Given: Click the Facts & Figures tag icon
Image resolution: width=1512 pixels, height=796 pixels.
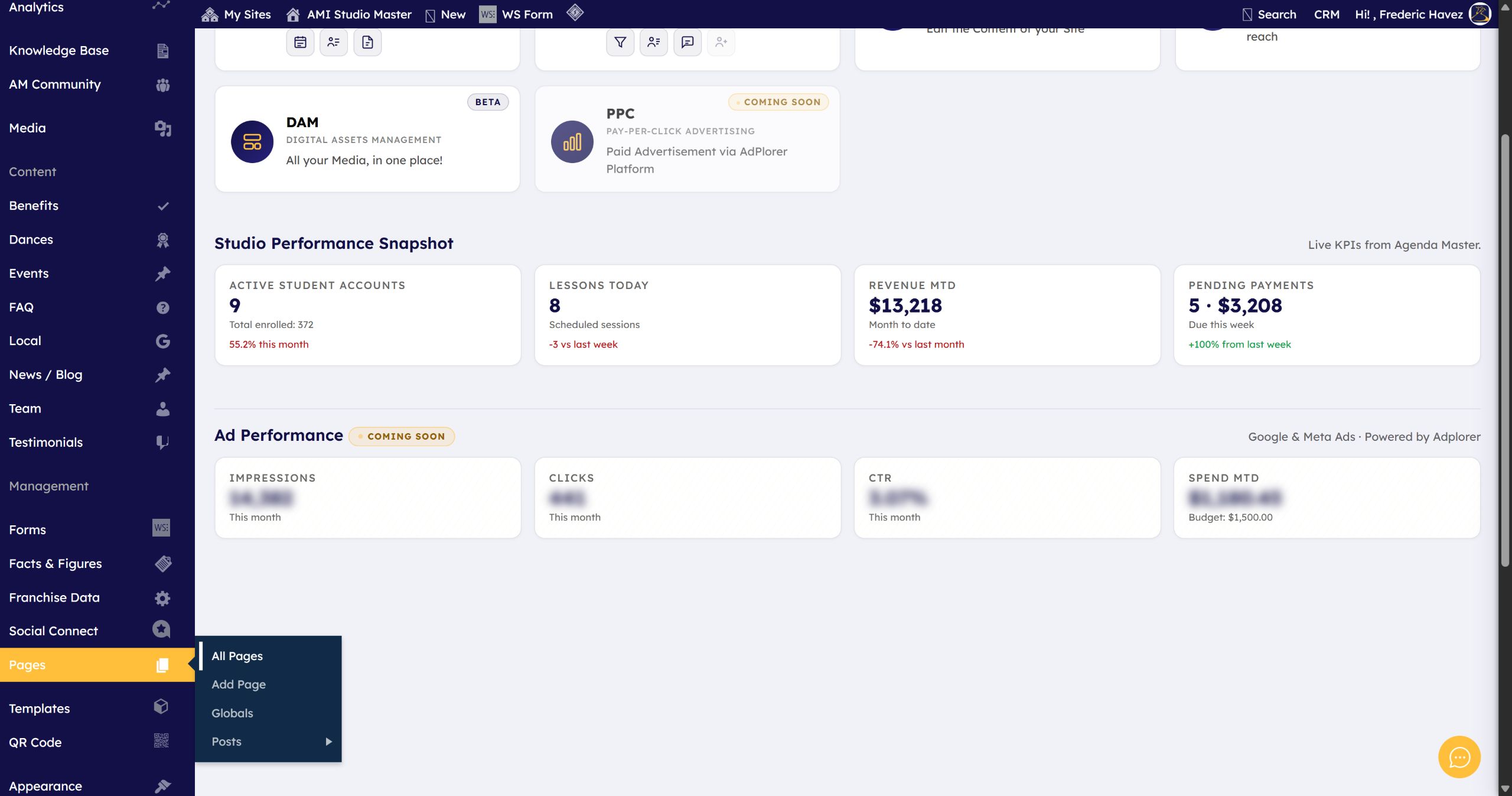Looking at the screenshot, I should pyautogui.click(x=163, y=564).
